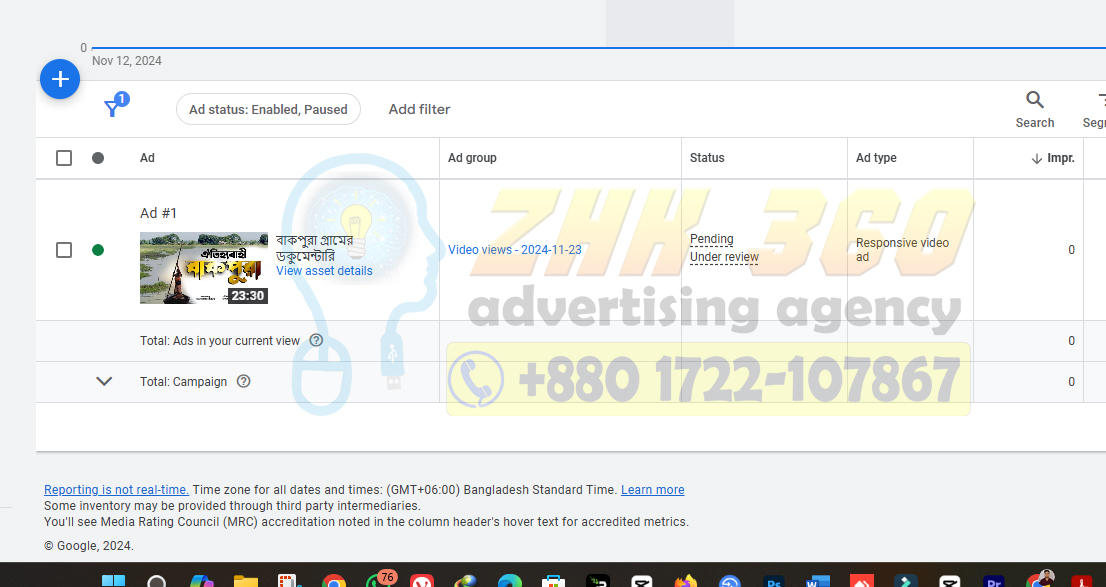
Task: Sort by the Ad type column header
Action: coord(876,158)
